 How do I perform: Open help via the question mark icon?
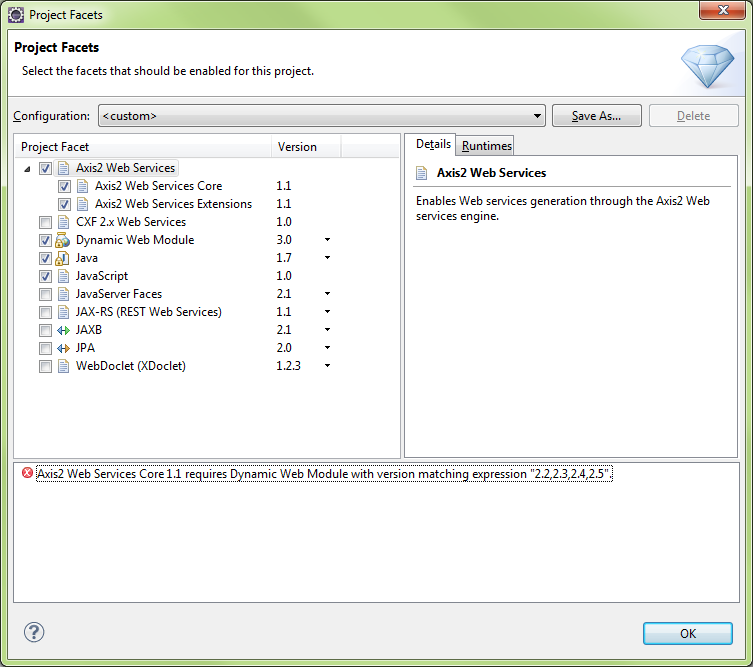[x=34, y=632]
